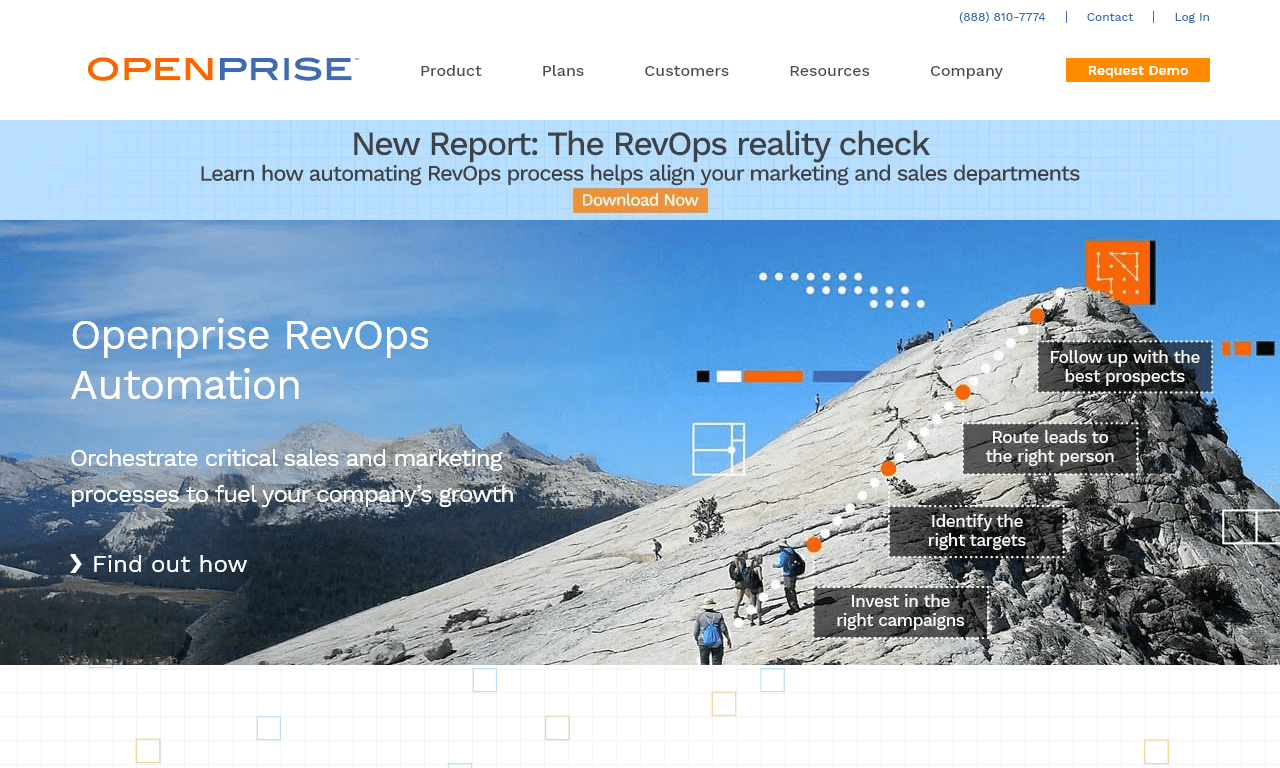This screenshot has width=1280, height=768.
Task: Open the Resources menu
Action: [x=829, y=71]
